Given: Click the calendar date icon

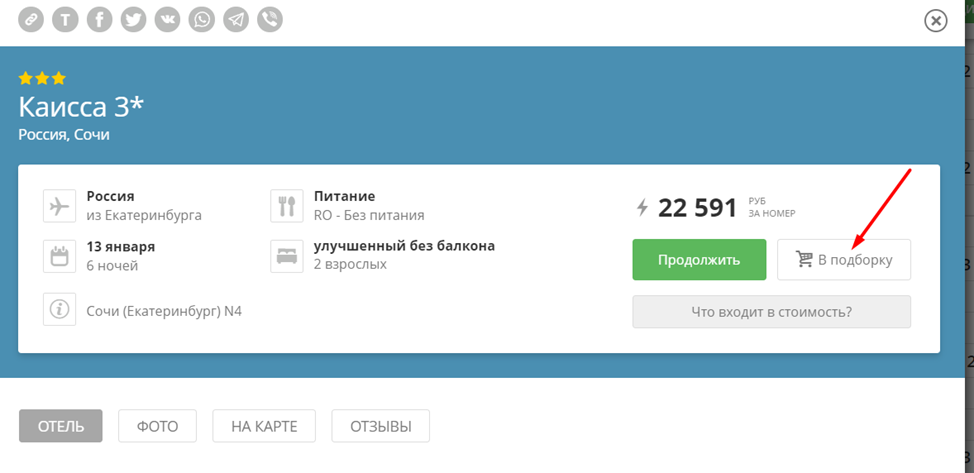Looking at the screenshot, I should pyautogui.click(x=59, y=256).
